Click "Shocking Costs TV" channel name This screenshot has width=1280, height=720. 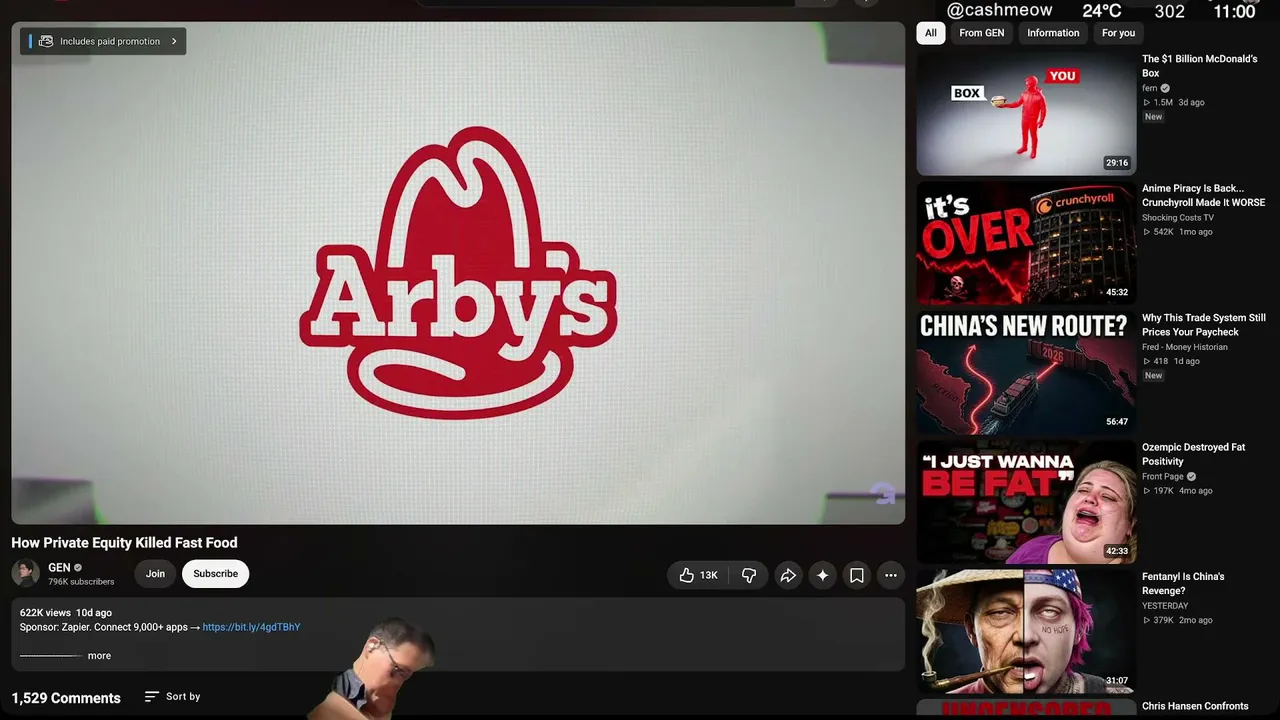pyautogui.click(x=1178, y=217)
